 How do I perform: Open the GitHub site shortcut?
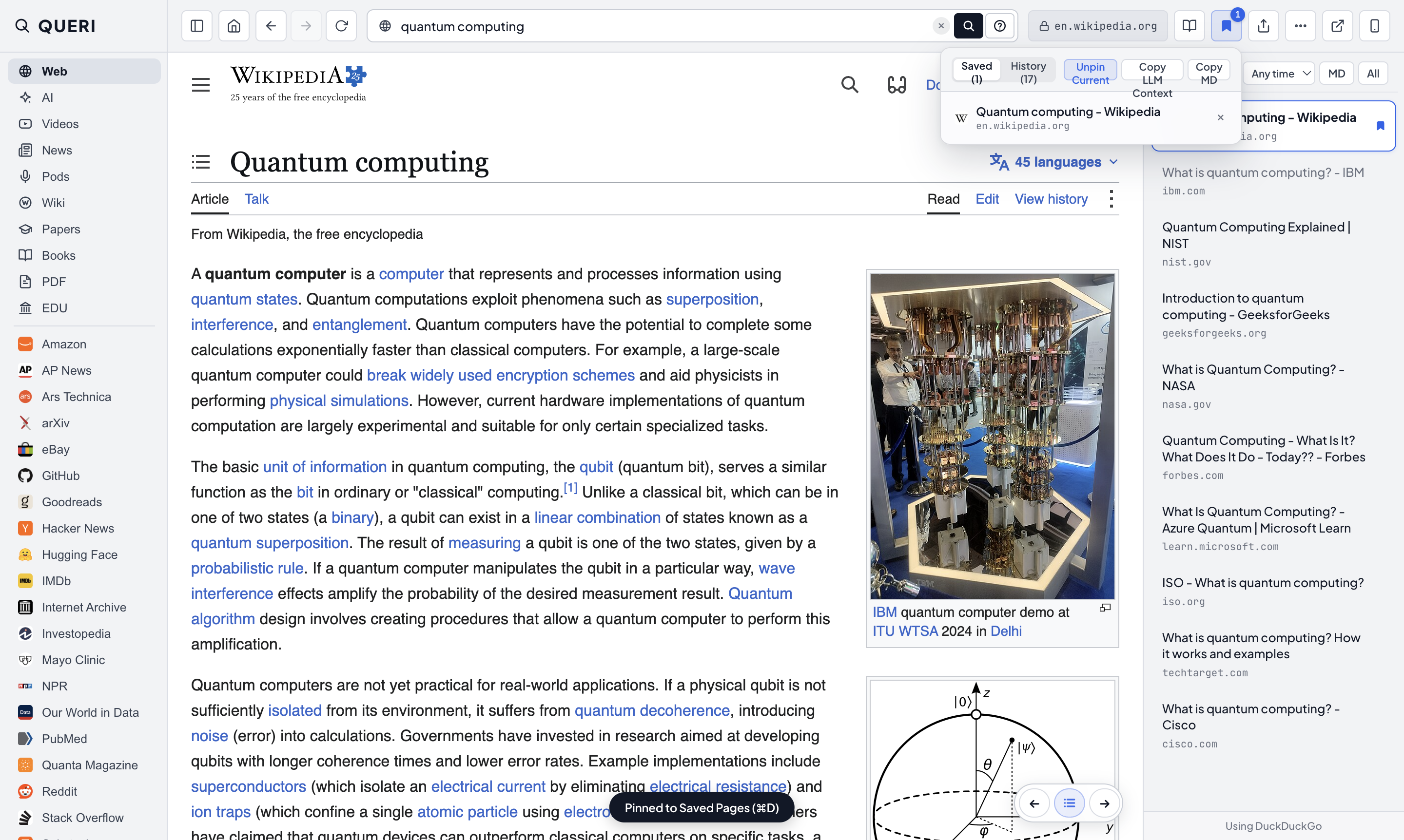click(84, 476)
